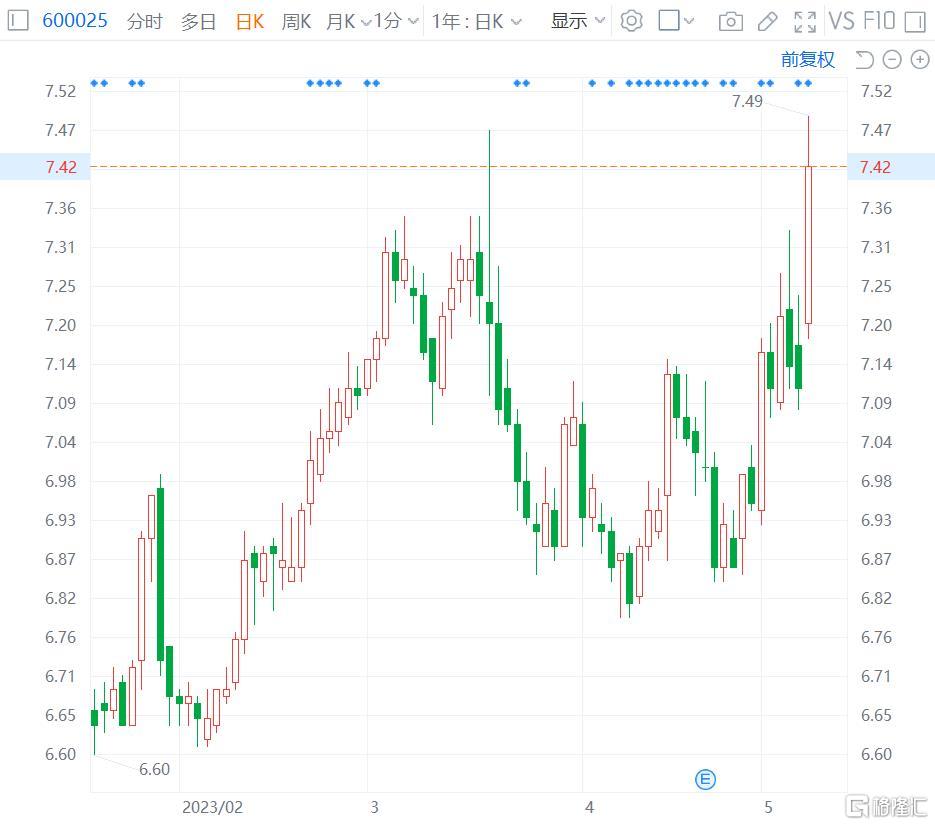Switch to 分时 intraday tab
935x826 pixels.
(144, 21)
